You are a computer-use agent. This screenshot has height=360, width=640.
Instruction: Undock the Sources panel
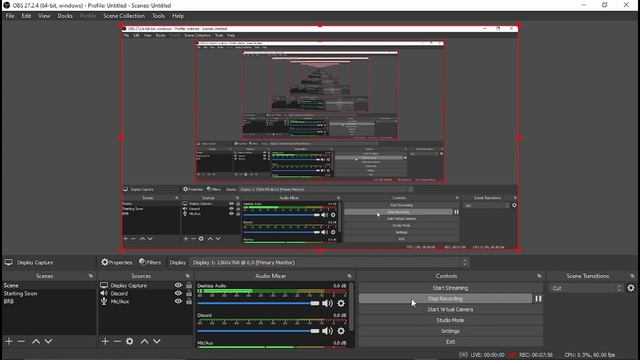(x=187, y=276)
